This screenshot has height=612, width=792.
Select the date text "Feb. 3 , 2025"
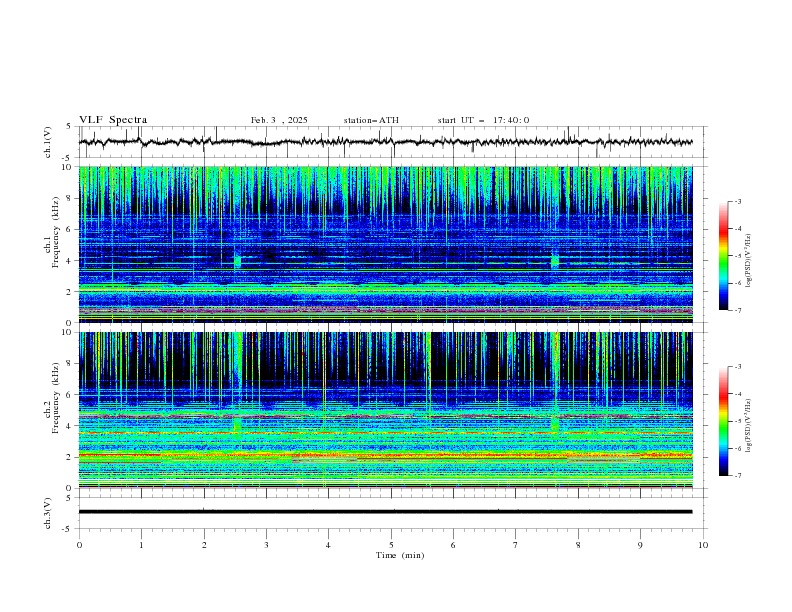[x=279, y=120]
